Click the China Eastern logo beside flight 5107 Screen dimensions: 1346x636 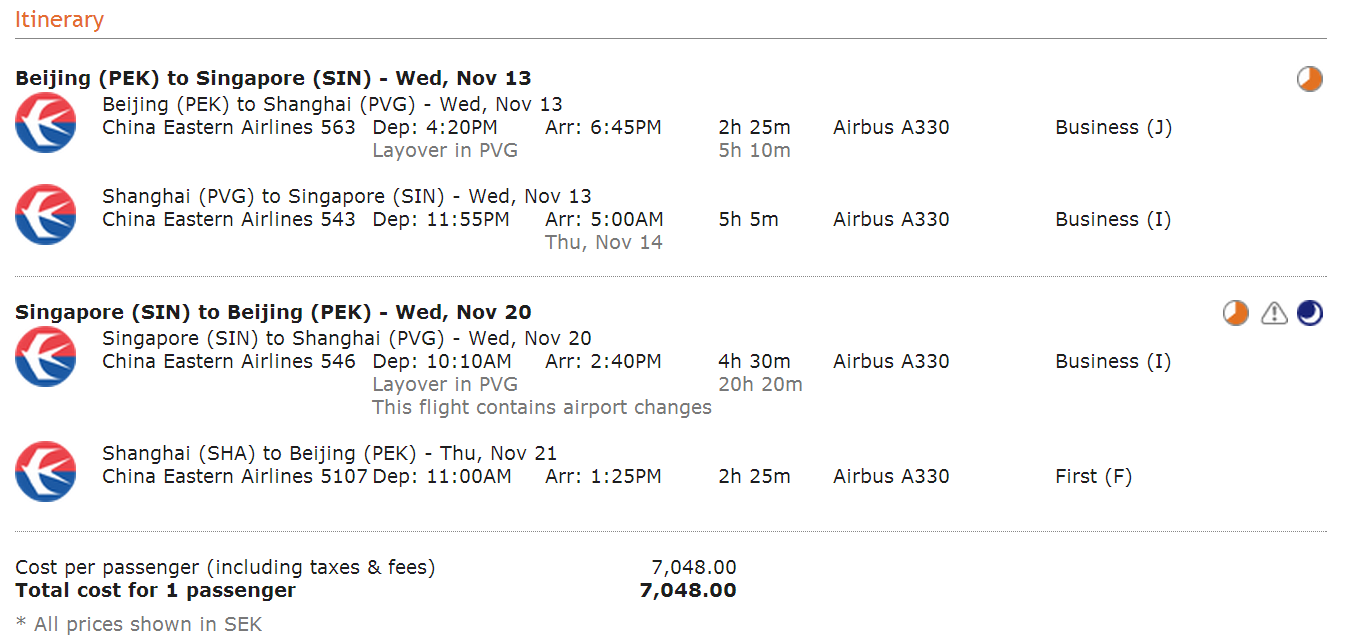tap(46, 471)
